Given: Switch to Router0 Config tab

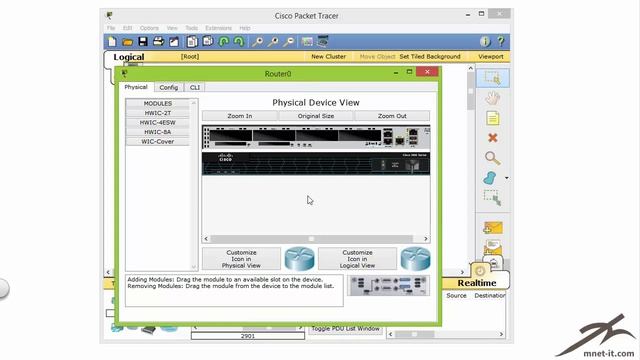Looking at the screenshot, I should [x=169, y=87].
